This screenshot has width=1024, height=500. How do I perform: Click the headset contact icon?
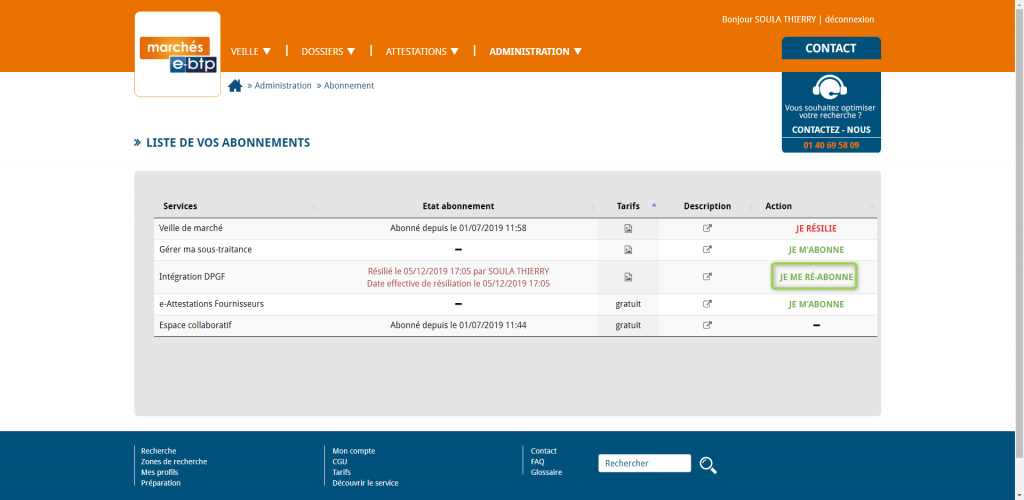pyautogui.click(x=829, y=87)
